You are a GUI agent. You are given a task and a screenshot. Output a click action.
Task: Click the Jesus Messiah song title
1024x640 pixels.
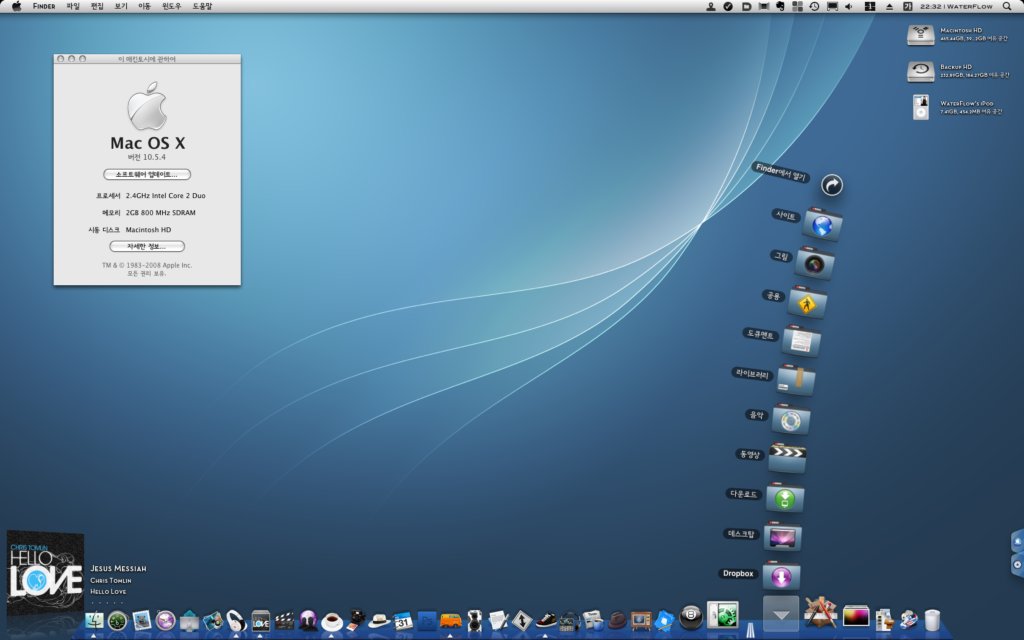(x=118, y=569)
